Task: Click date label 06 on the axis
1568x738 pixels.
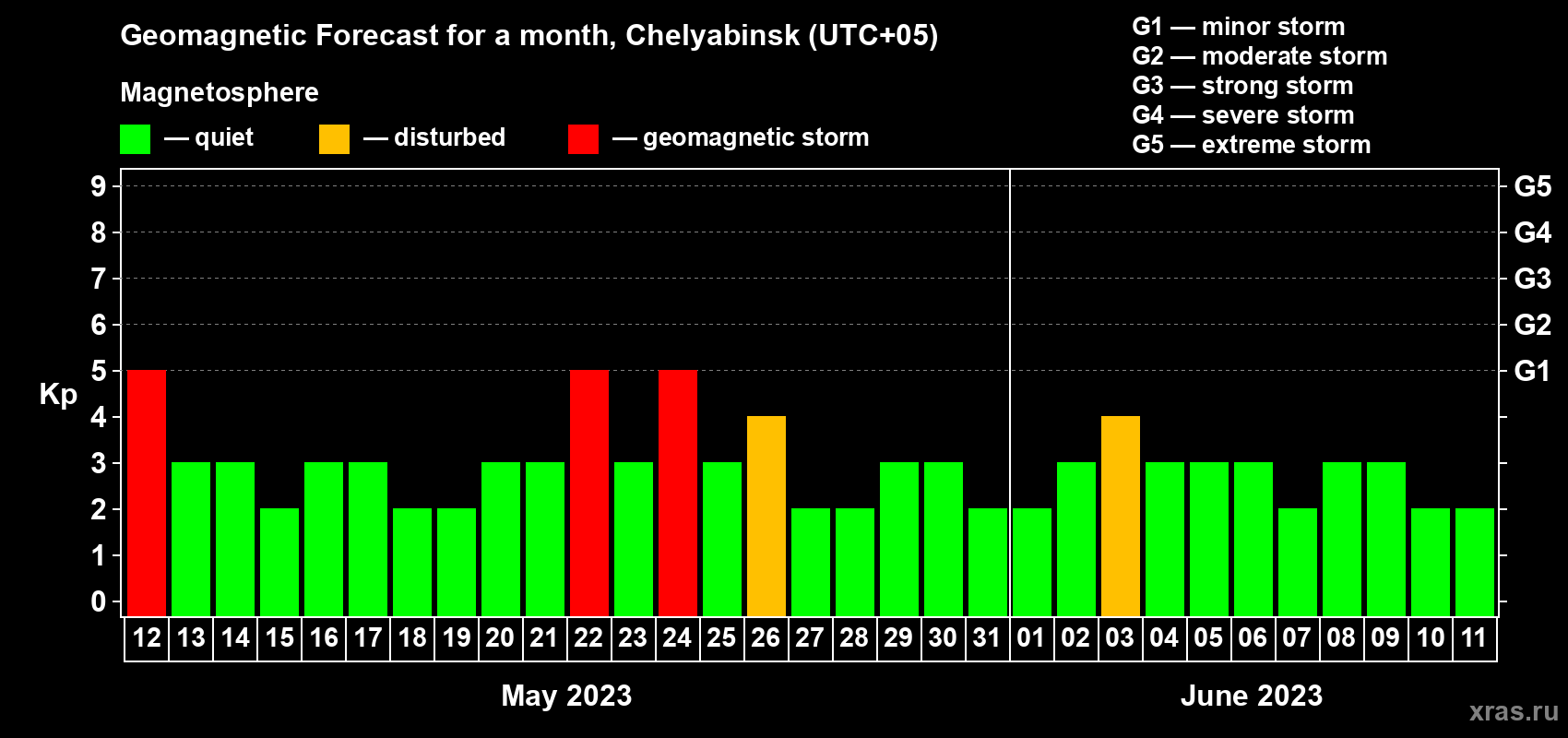Action: pos(1253,637)
